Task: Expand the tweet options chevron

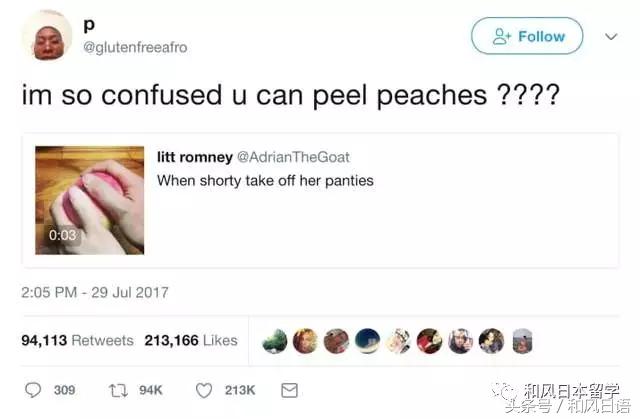Action: coord(611,37)
